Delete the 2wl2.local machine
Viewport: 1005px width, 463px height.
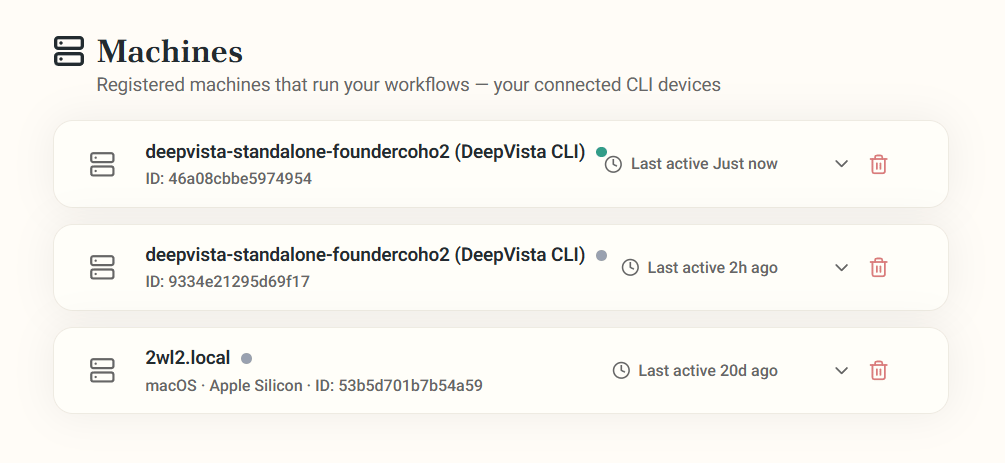(878, 371)
